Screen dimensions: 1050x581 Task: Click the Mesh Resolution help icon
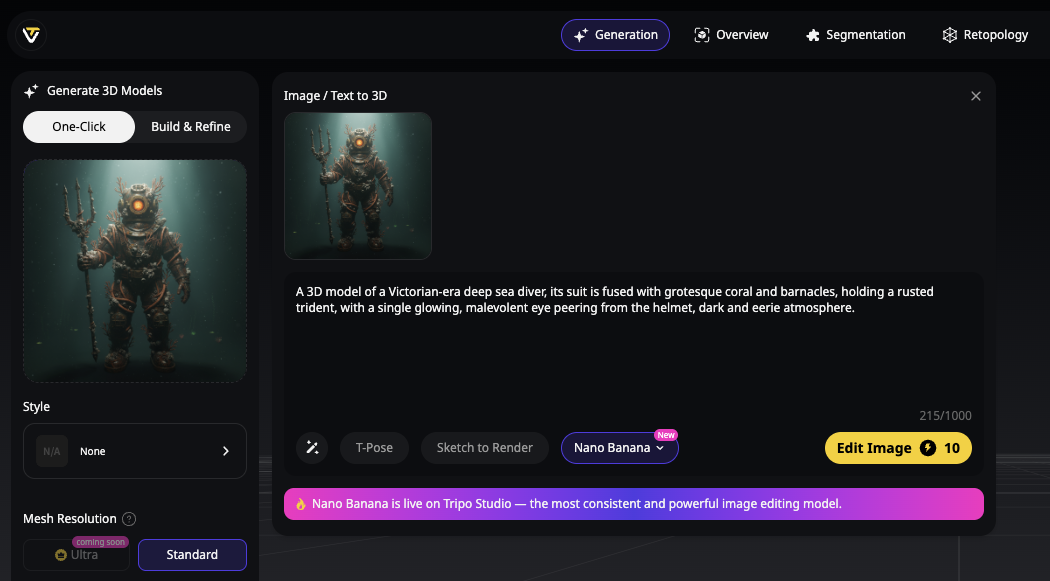point(129,519)
